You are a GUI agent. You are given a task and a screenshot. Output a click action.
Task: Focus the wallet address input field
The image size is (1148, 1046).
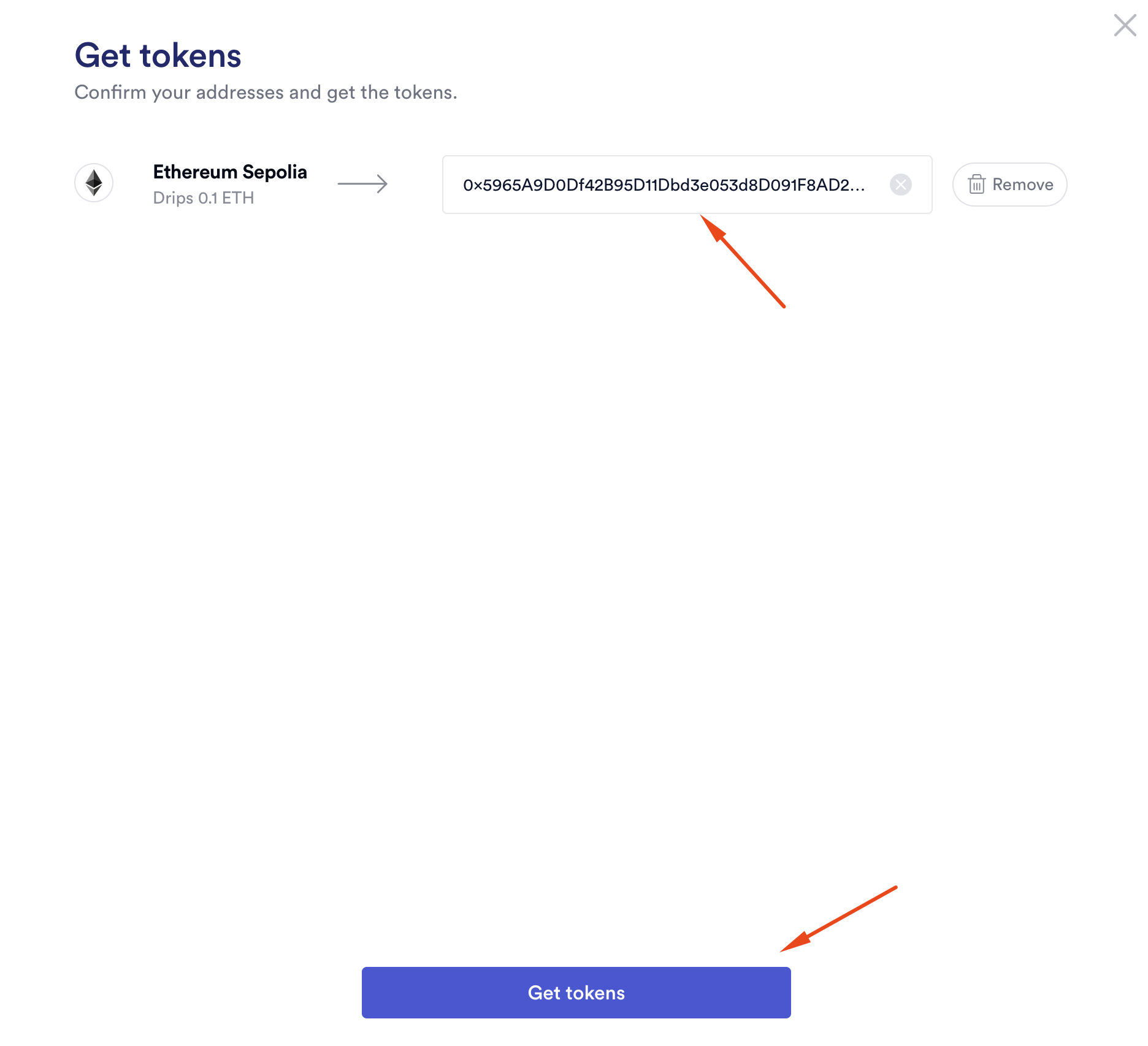tap(675, 185)
